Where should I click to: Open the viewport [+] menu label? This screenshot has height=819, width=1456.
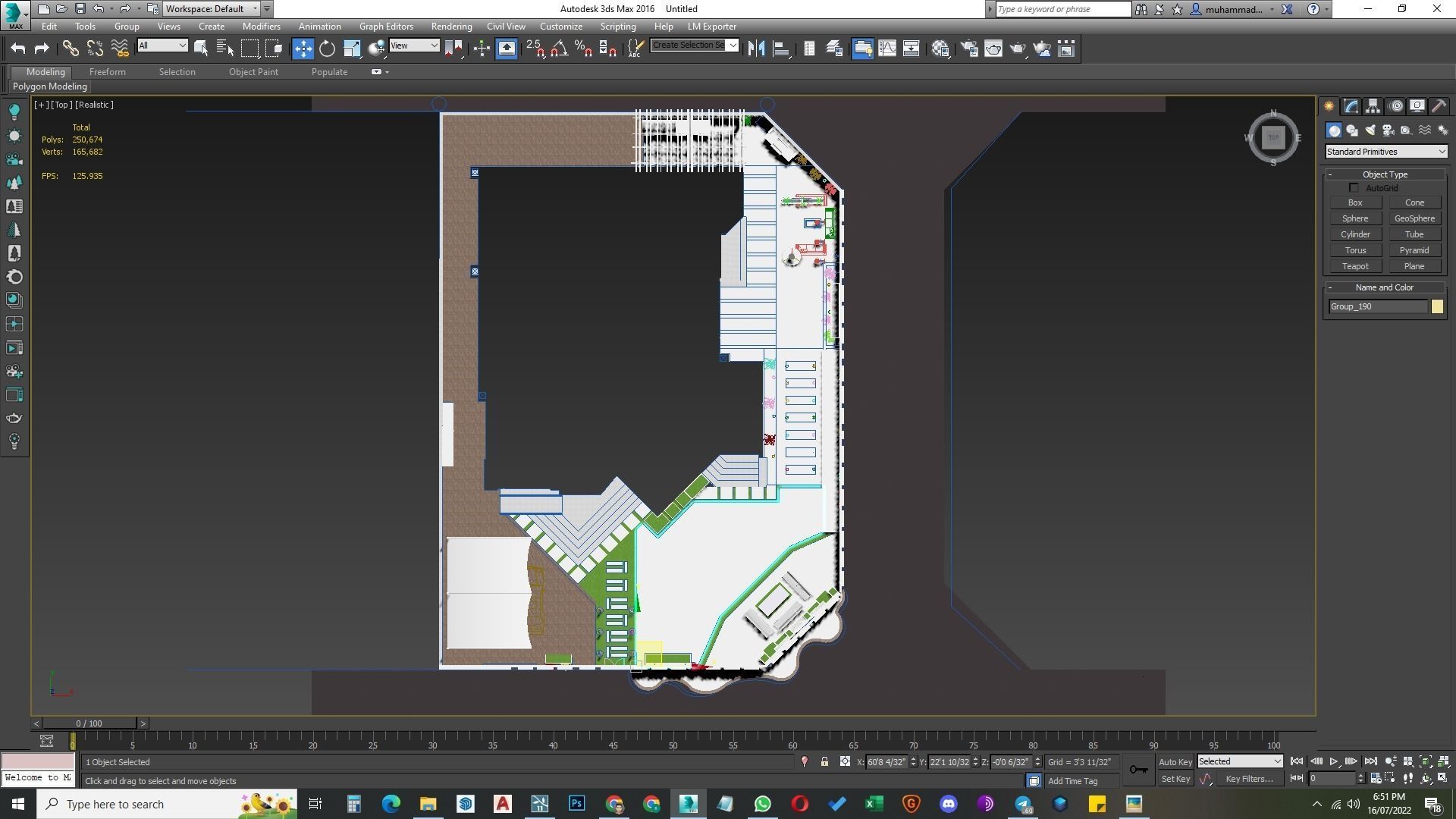(x=41, y=105)
